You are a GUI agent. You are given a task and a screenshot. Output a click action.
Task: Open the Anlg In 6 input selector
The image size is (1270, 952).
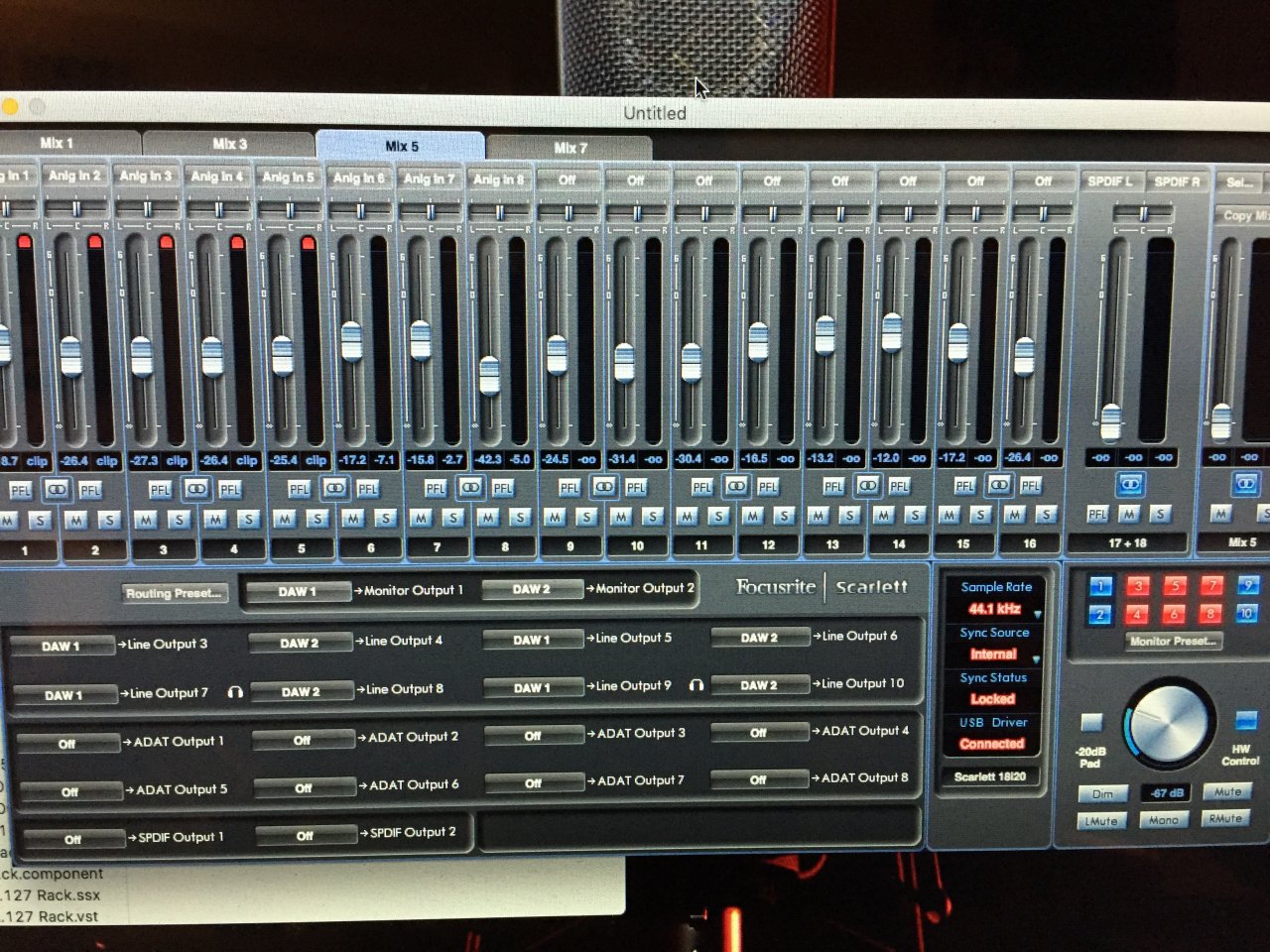coord(359,178)
